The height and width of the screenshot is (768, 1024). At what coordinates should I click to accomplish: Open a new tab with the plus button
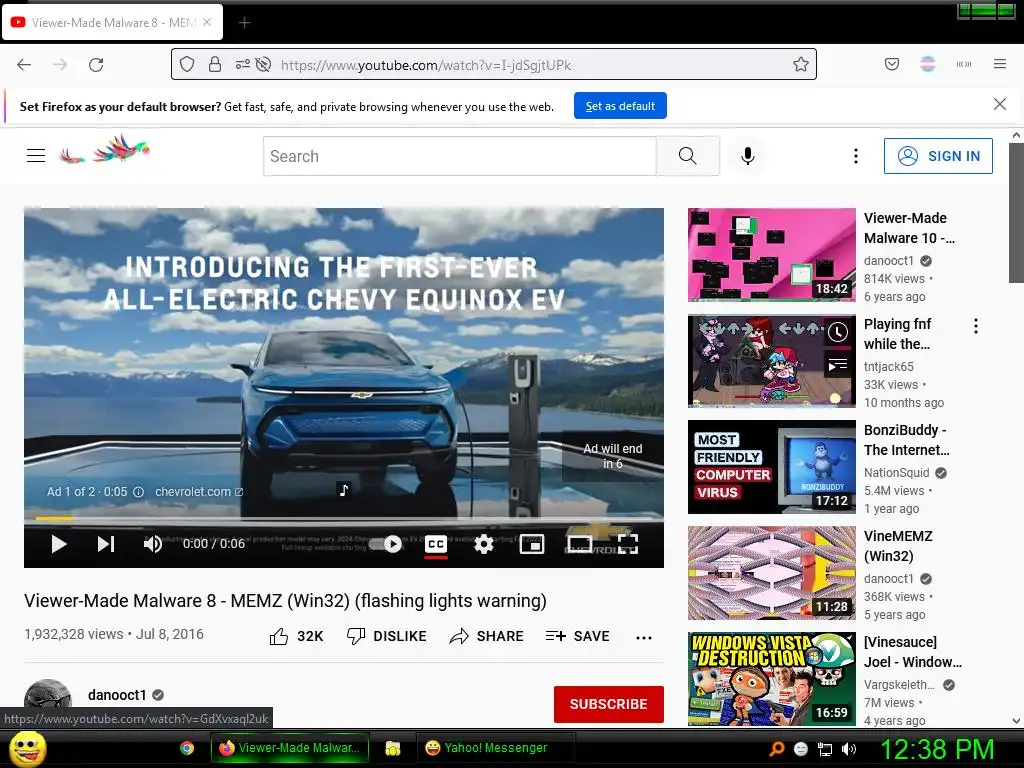pos(244,23)
